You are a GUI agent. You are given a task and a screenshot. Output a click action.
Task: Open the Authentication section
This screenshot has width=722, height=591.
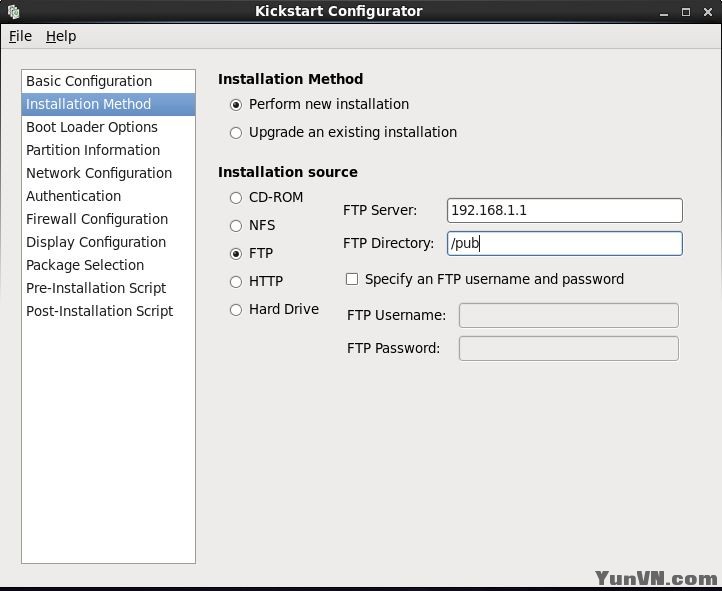(x=73, y=196)
